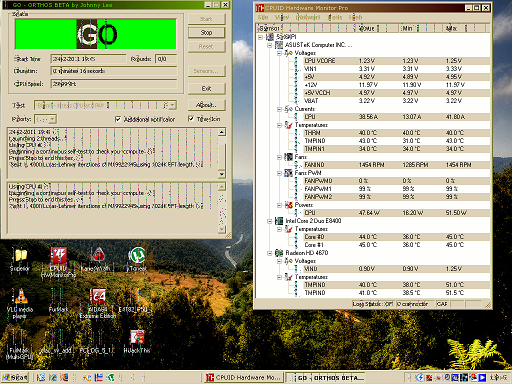Click the ASUSTeK Temperatures thermometer icon
Viewport: 512px width, 384px height.
click(x=289, y=125)
